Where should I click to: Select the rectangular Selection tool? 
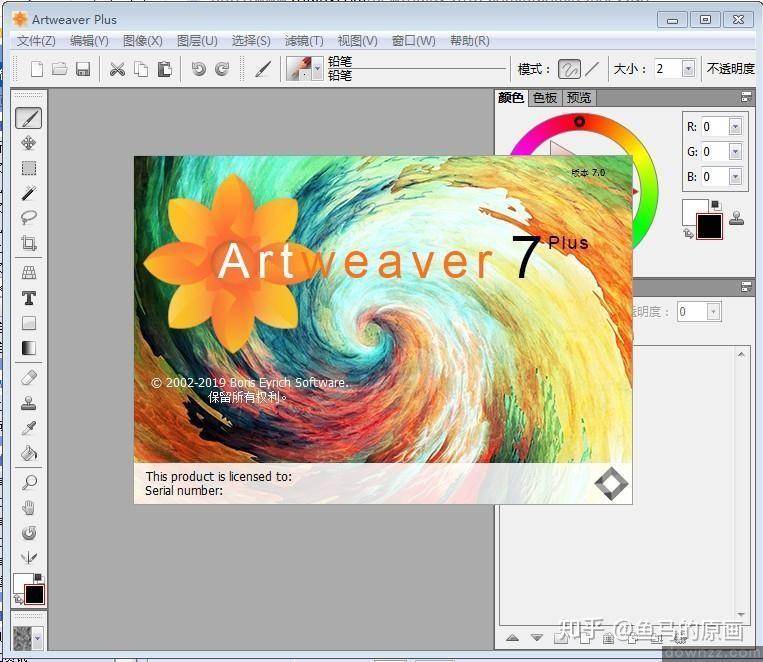pyautogui.click(x=29, y=168)
